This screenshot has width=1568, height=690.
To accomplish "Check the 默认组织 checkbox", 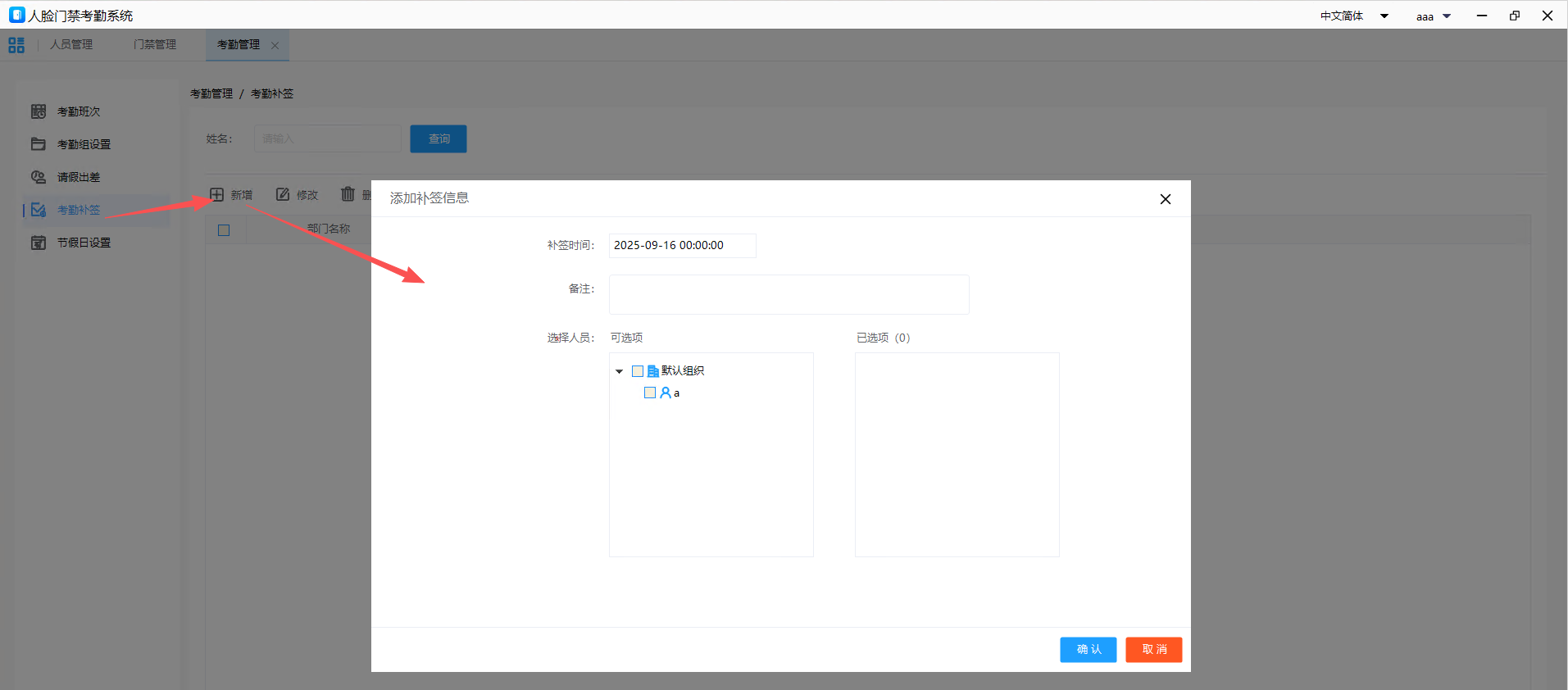I will coord(638,371).
